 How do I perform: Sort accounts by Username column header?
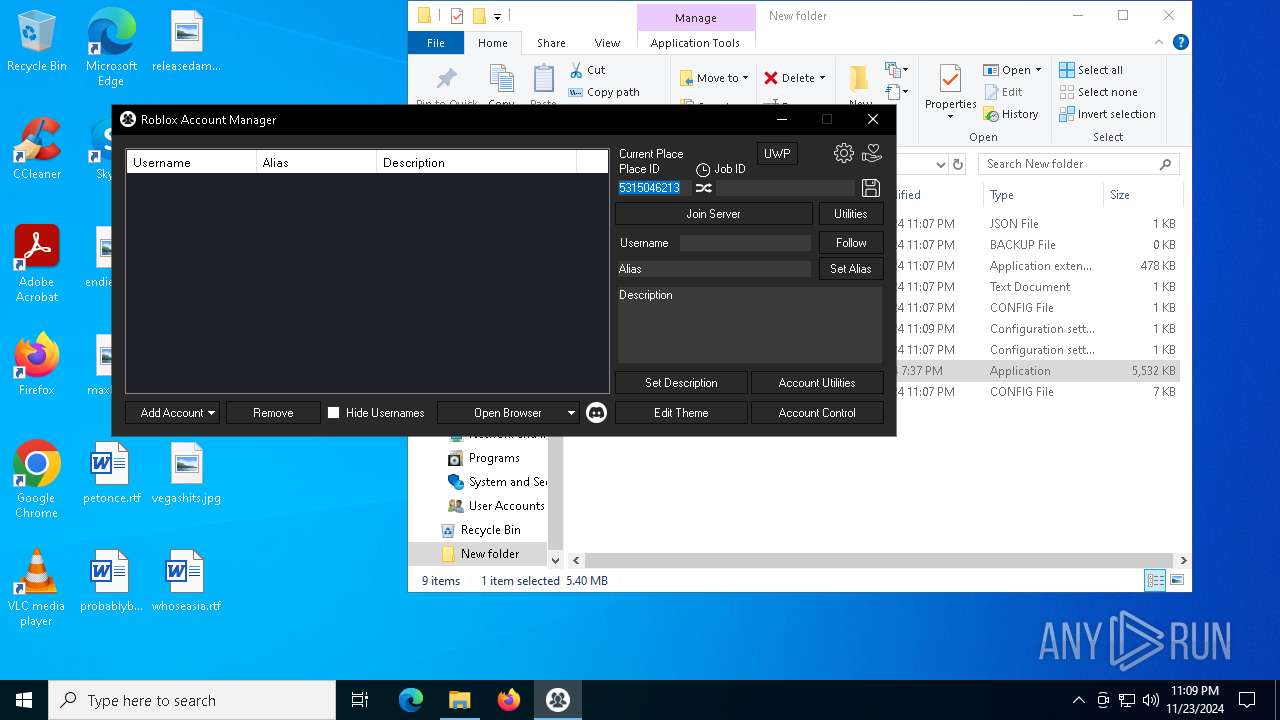[191, 162]
